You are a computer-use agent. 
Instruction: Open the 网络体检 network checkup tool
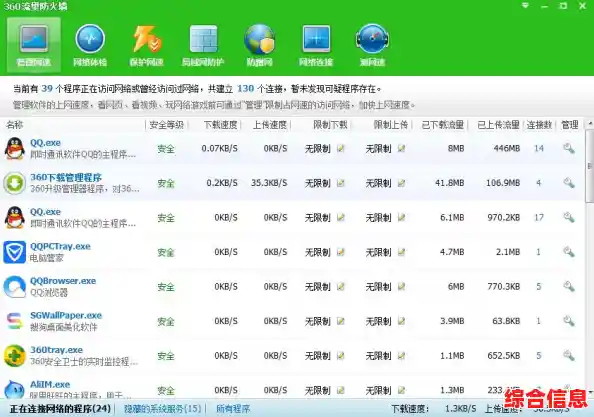[x=90, y=45]
